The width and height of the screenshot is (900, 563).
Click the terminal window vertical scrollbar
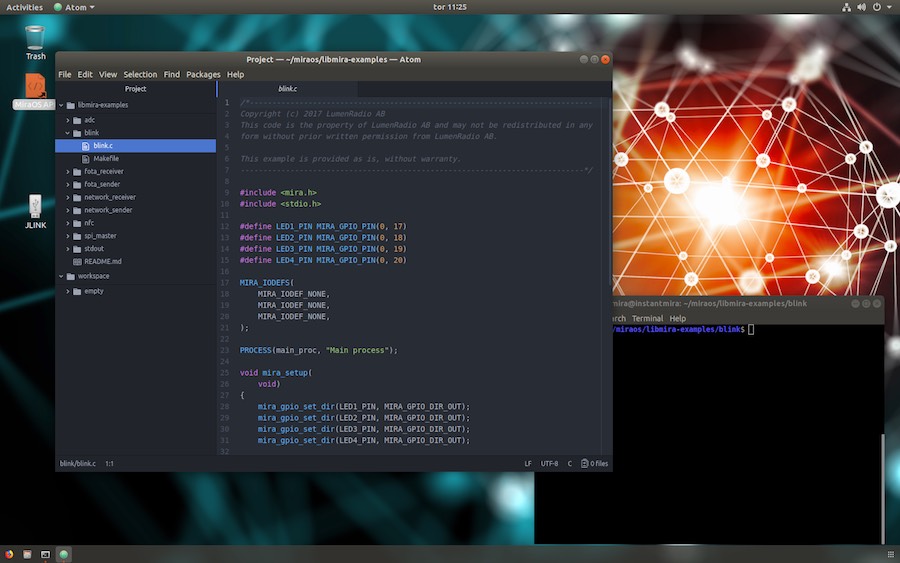tap(882, 489)
